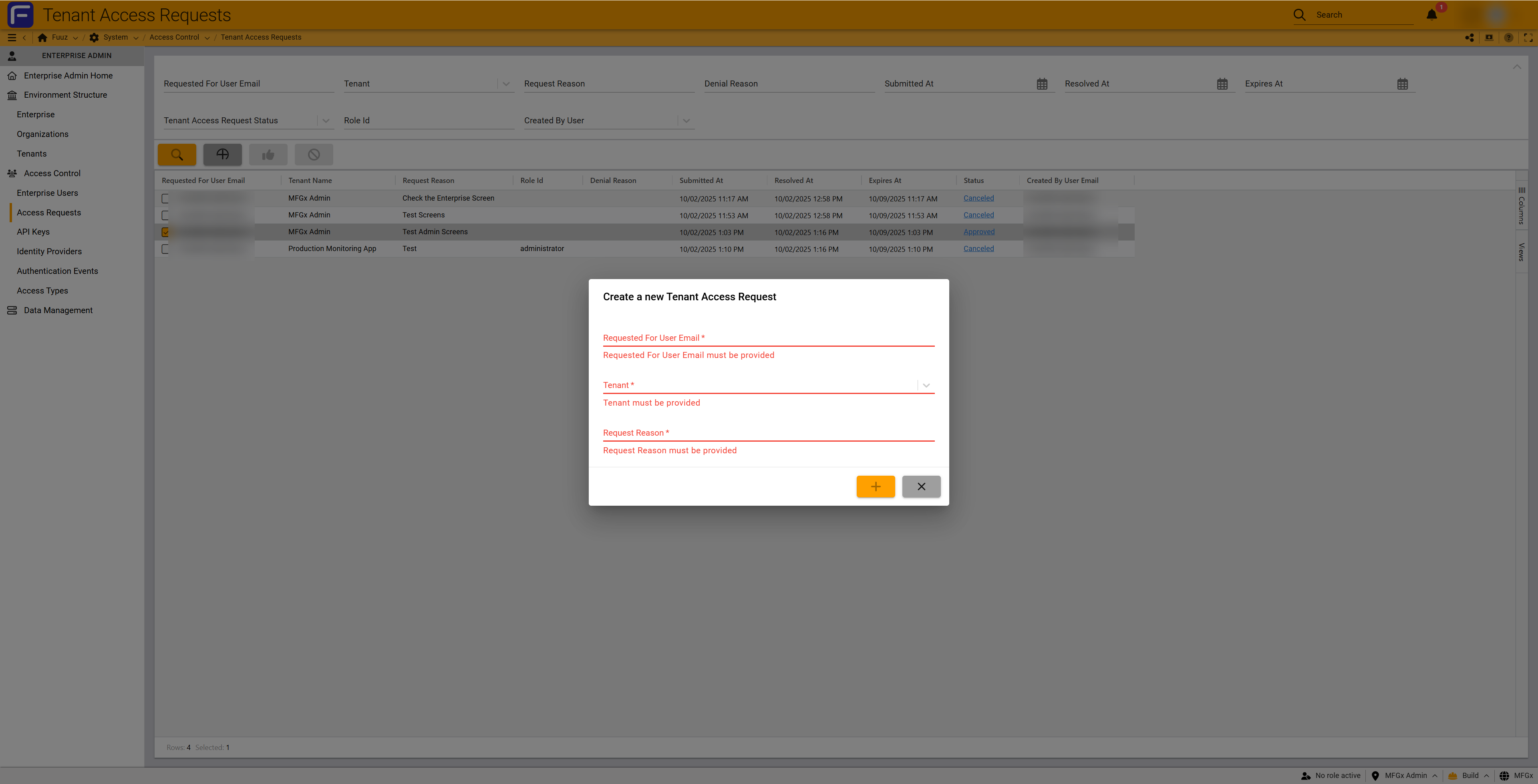The height and width of the screenshot is (784, 1538).
Task: Click Canceled link for Production Monitoring App
Action: coord(978,248)
